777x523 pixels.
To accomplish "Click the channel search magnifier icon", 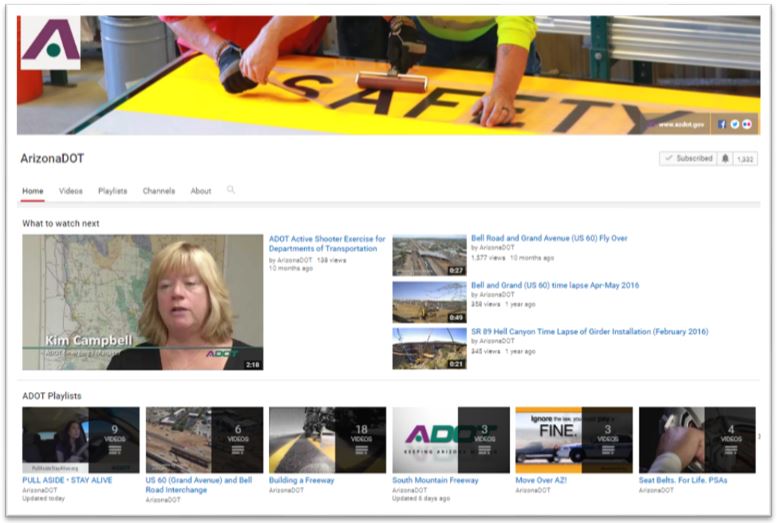I will (230, 190).
